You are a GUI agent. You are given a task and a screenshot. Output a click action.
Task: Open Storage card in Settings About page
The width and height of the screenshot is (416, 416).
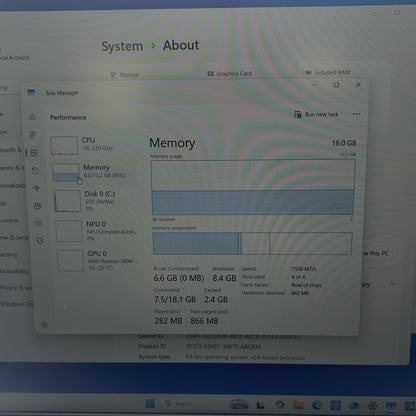point(124,75)
